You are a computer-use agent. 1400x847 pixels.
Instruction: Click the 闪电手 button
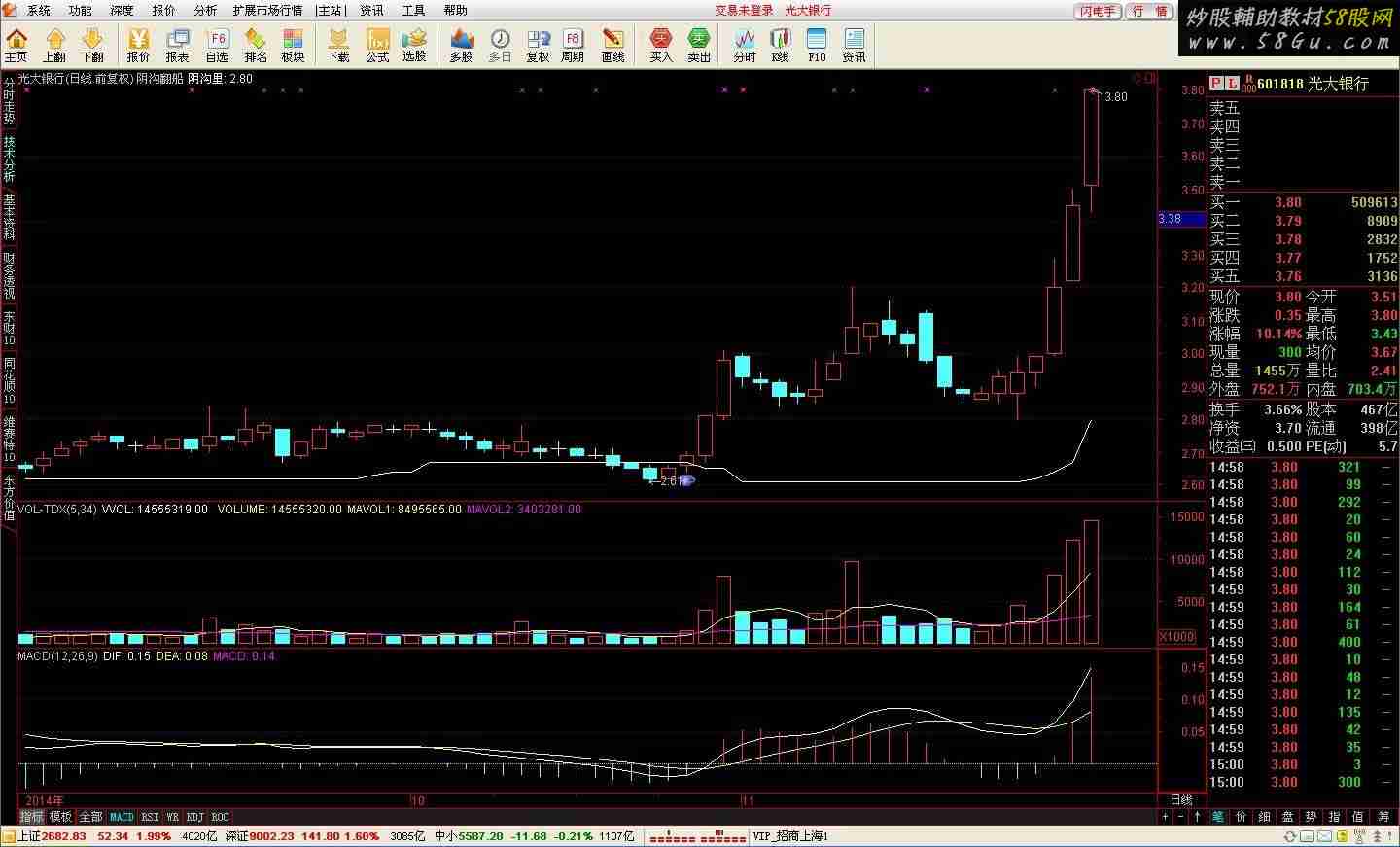(x=1099, y=11)
